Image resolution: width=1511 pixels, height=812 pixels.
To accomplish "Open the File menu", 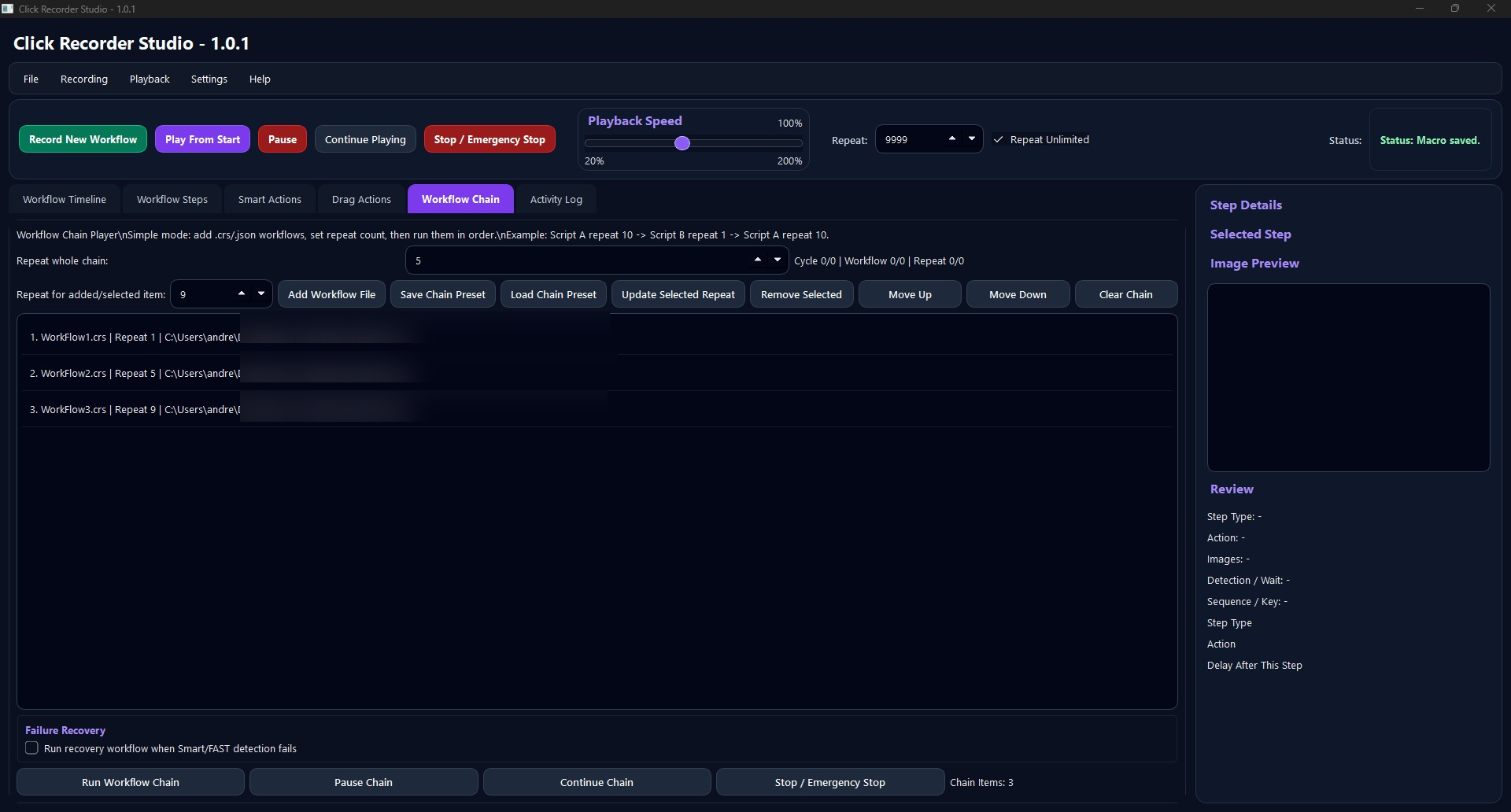I will tap(31, 79).
